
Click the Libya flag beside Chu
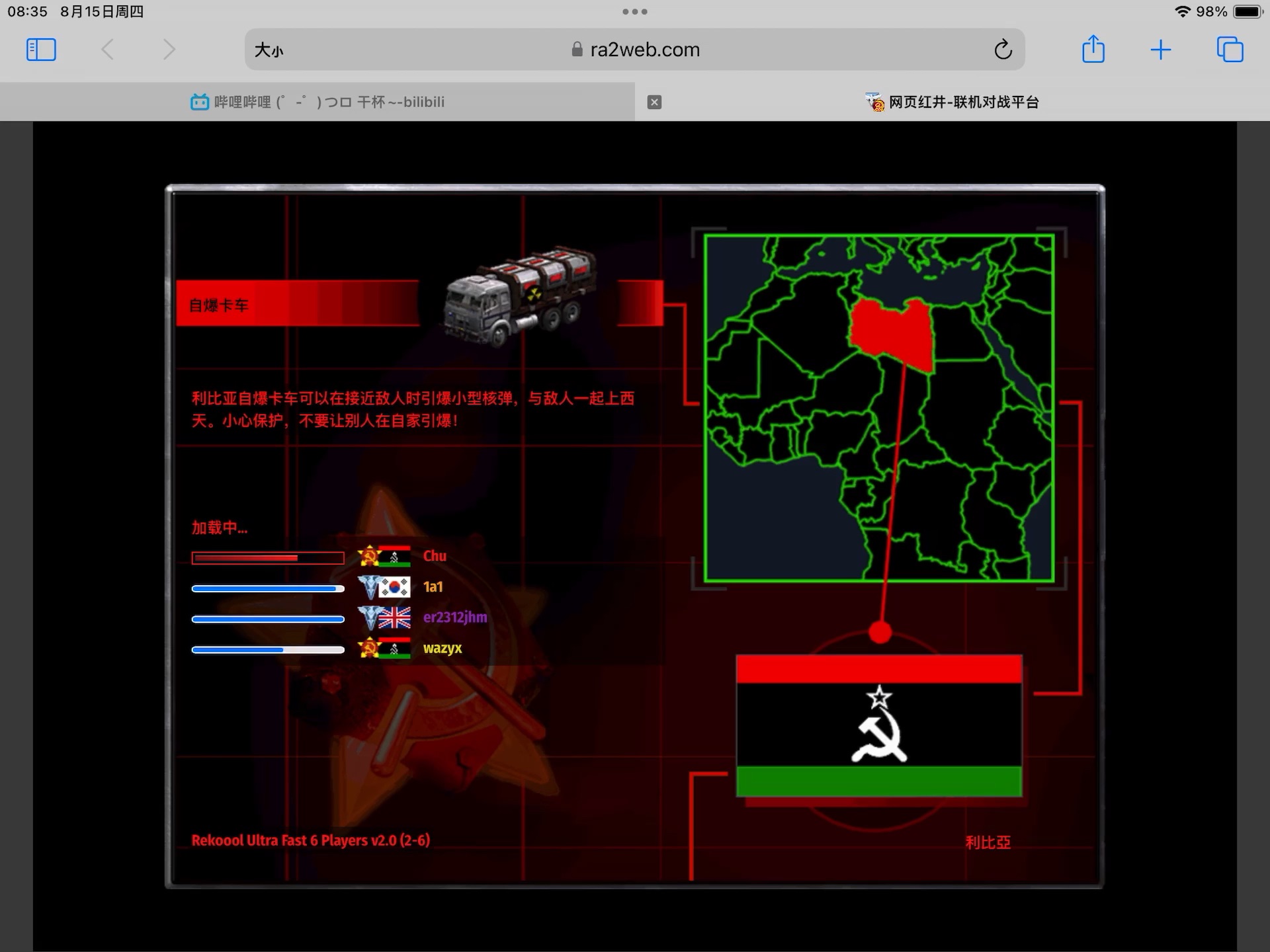click(x=395, y=557)
